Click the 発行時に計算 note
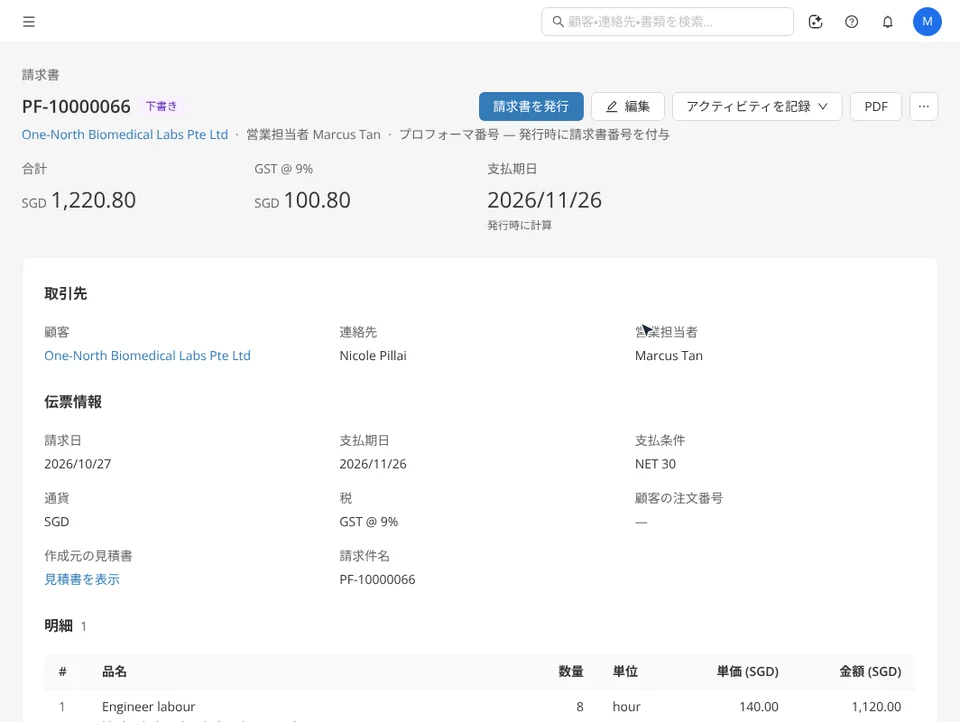960x722 pixels. (519, 225)
